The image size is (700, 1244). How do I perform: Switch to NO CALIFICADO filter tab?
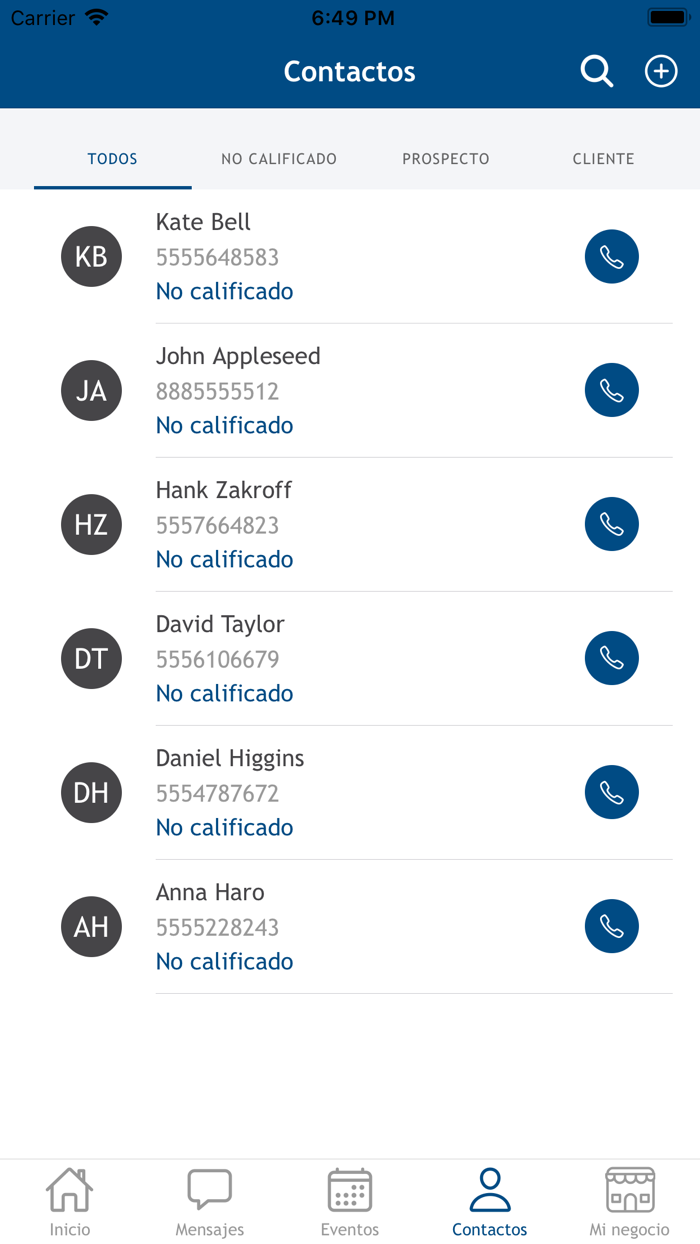coord(279,159)
